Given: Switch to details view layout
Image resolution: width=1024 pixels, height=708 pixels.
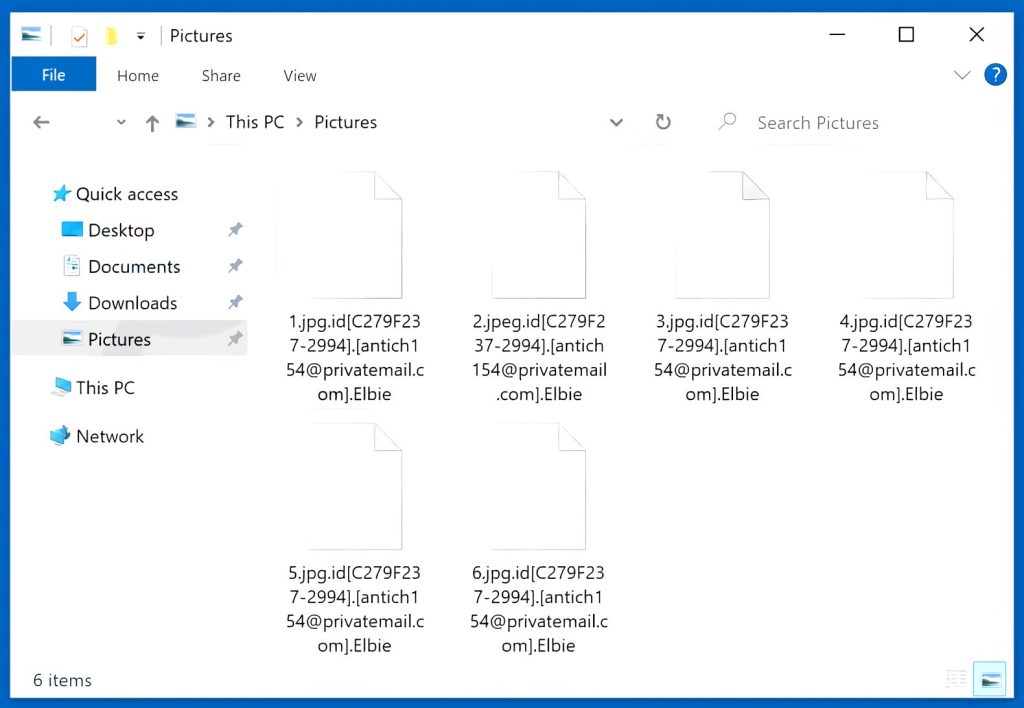Looking at the screenshot, I should tap(957, 679).
